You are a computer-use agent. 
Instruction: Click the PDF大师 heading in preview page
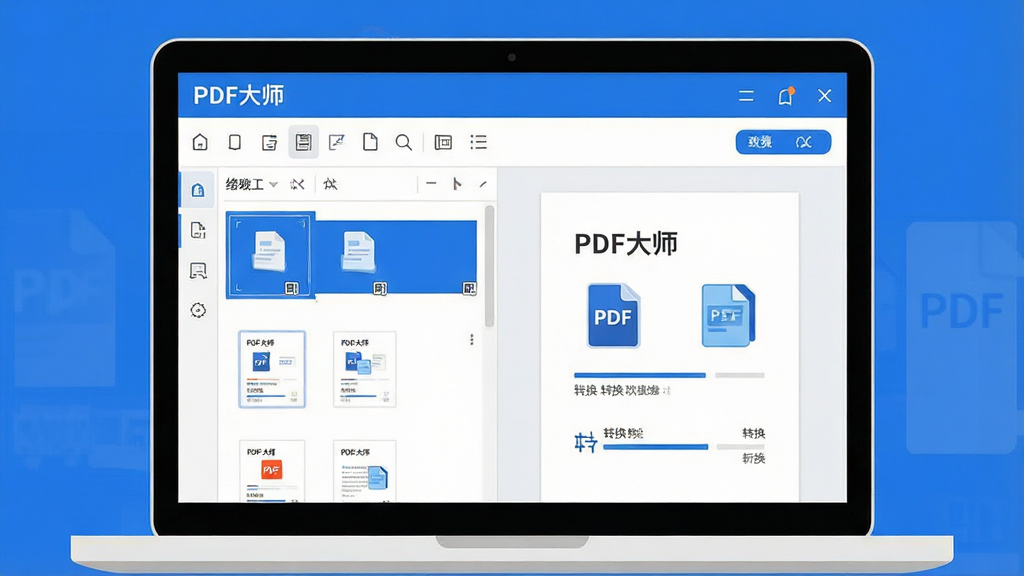coord(626,244)
